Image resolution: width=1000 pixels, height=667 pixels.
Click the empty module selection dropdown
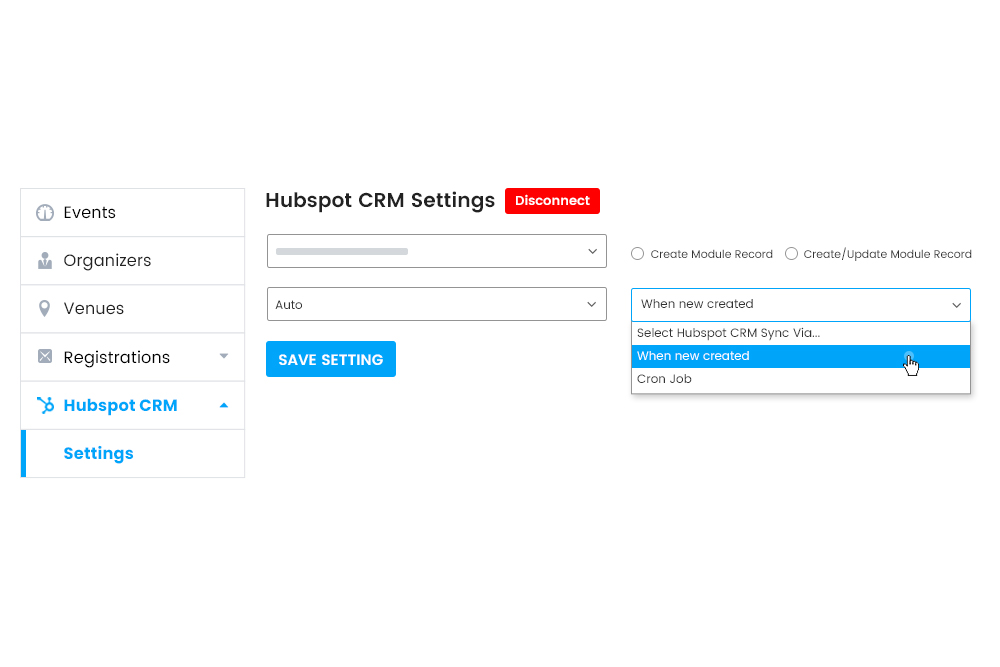[x=436, y=251]
